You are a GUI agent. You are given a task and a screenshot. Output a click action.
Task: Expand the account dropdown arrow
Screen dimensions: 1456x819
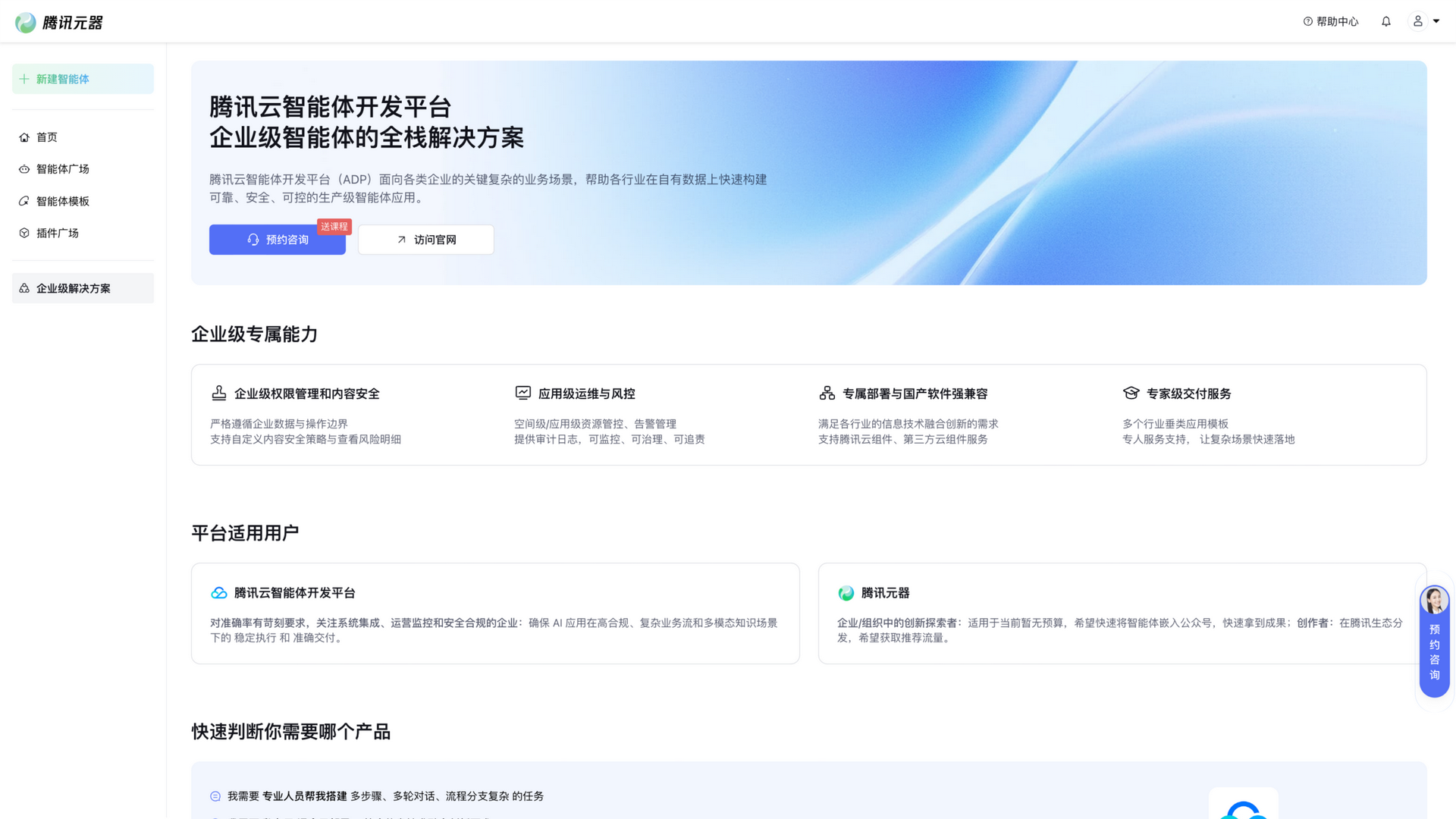pyautogui.click(x=1436, y=21)
